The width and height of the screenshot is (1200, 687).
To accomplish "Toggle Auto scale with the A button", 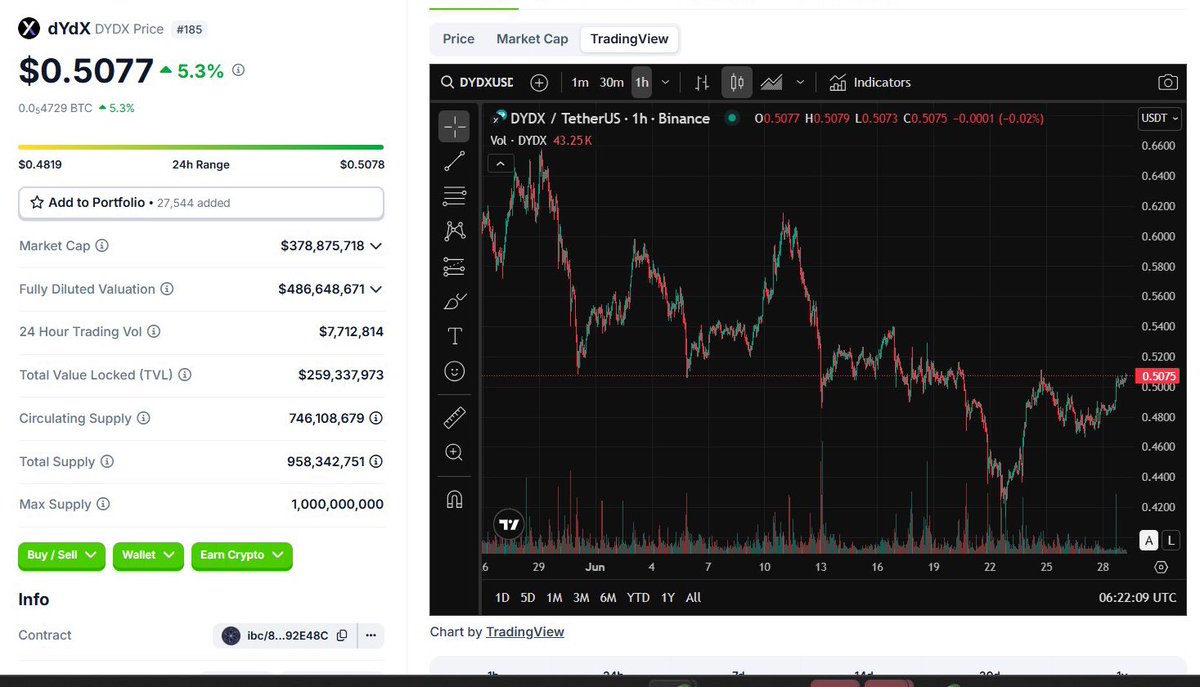I will 1149,541.
